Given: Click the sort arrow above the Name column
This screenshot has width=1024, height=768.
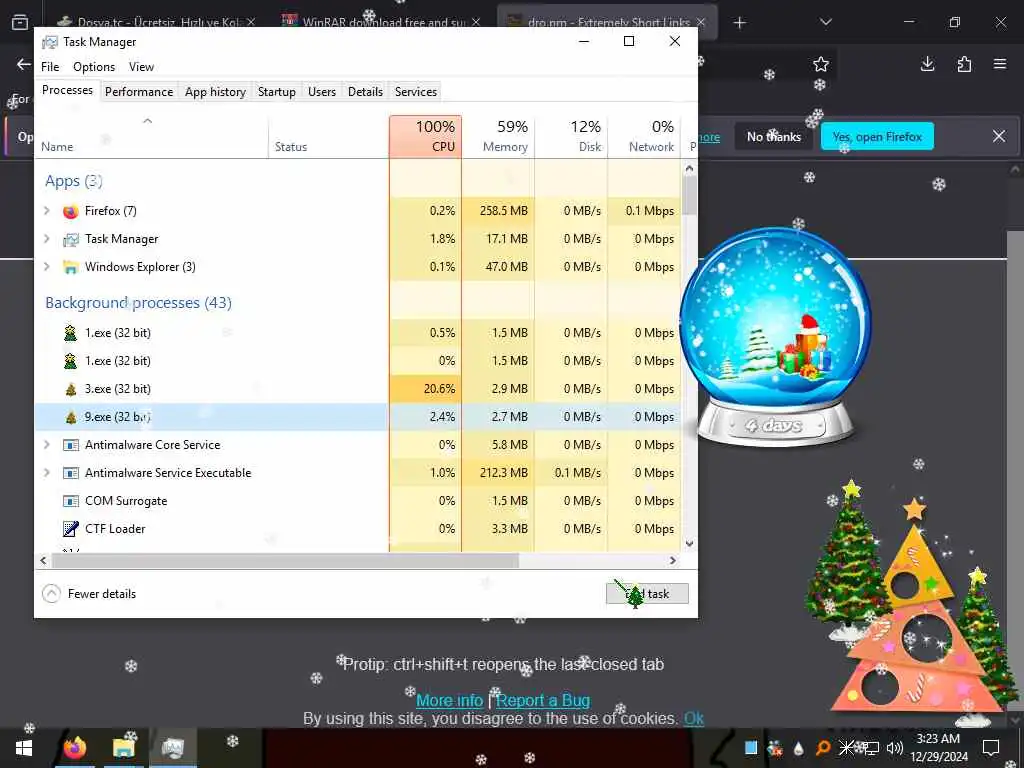Looking at the screenshot, I should (x=148, y=121).
